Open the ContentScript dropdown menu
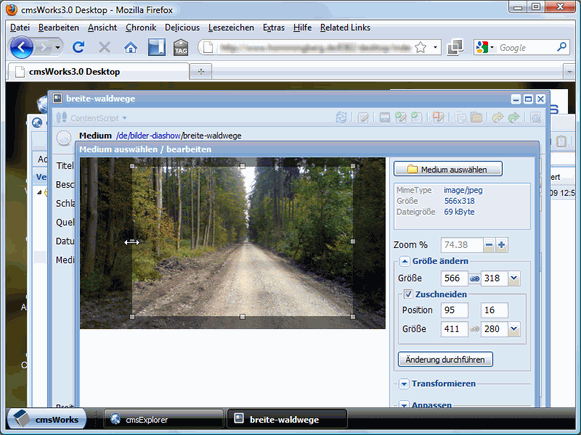Image resolution: width=581 pixels, height=435 pixels. click(x=124, y=118)
